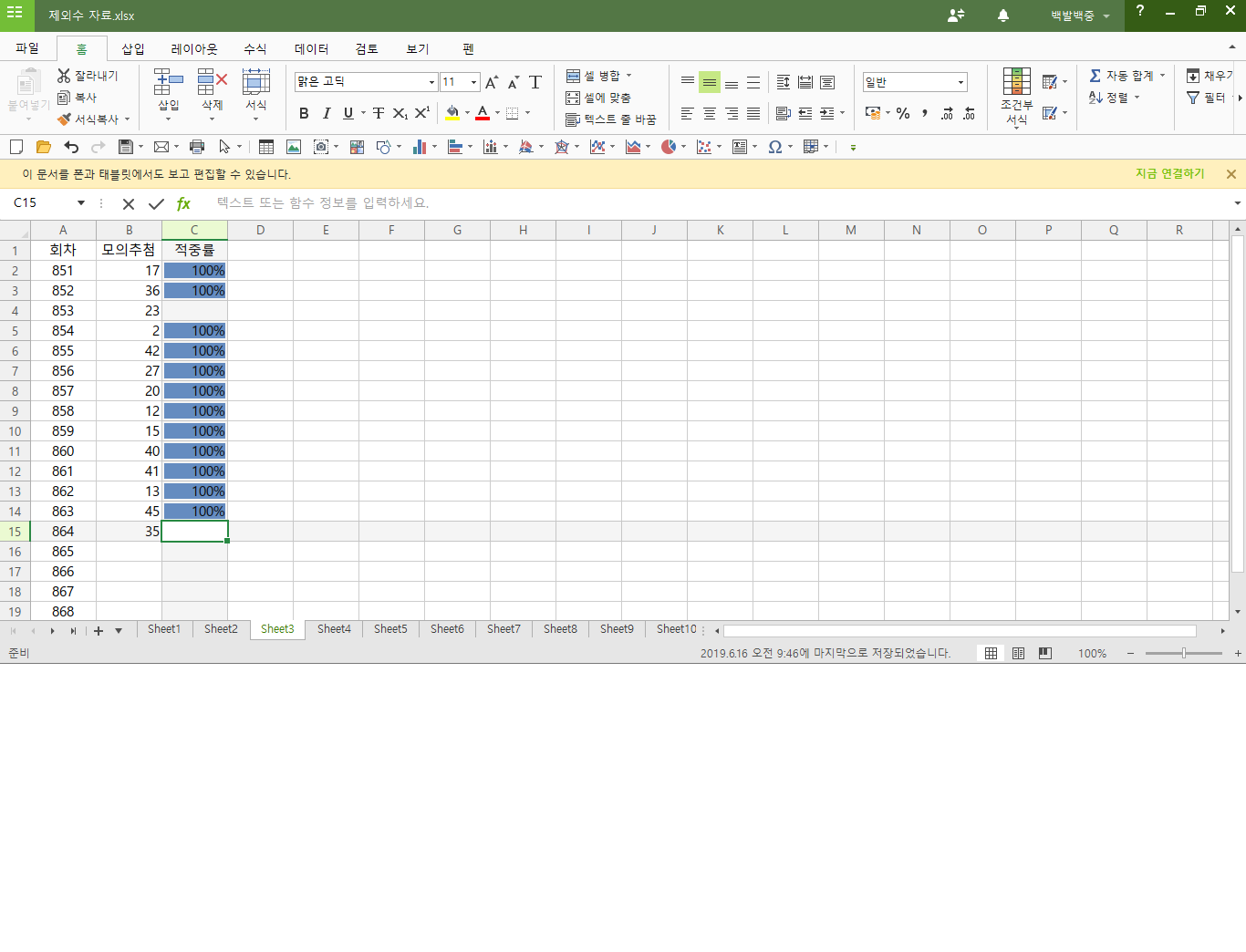Switch to Sheet5 tab

[390, 629]
